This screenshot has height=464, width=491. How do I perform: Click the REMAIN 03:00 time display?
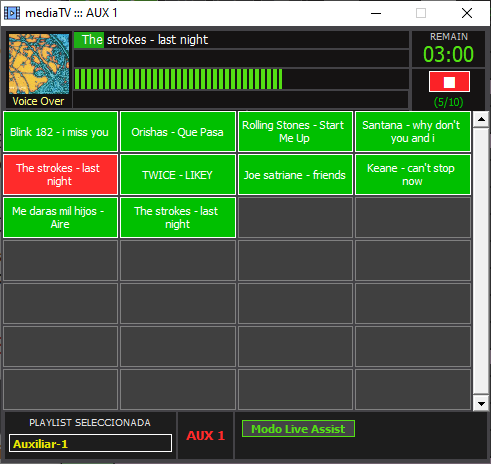448,49
